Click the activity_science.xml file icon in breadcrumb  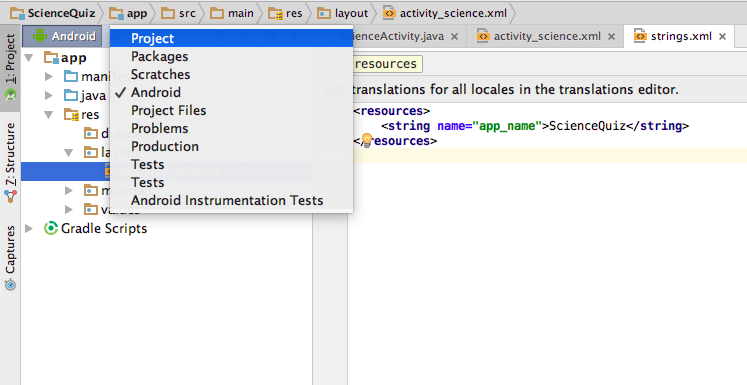[389, 13]
